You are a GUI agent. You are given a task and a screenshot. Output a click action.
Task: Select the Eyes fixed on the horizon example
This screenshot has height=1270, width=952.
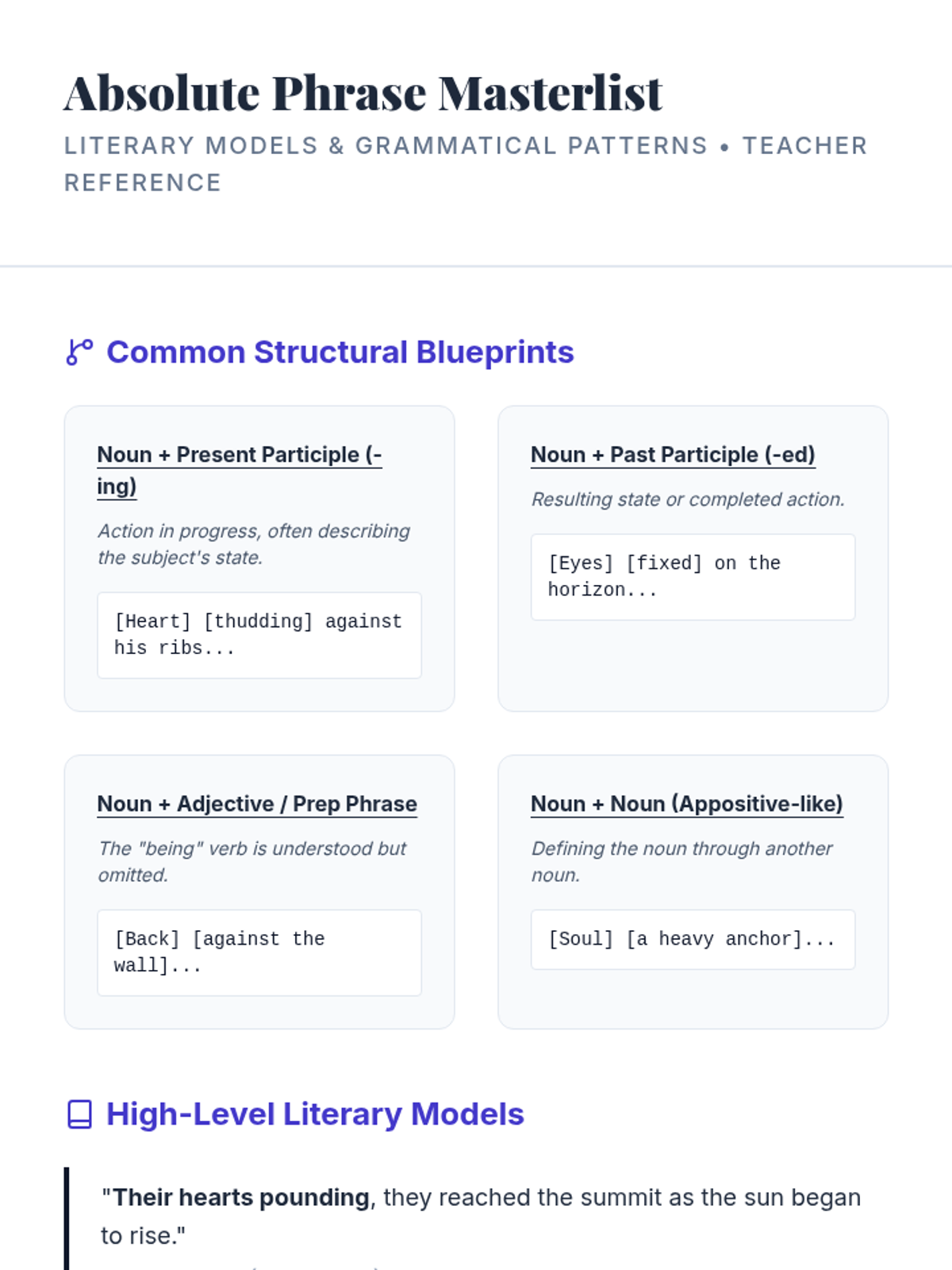(x=693, y=577)
